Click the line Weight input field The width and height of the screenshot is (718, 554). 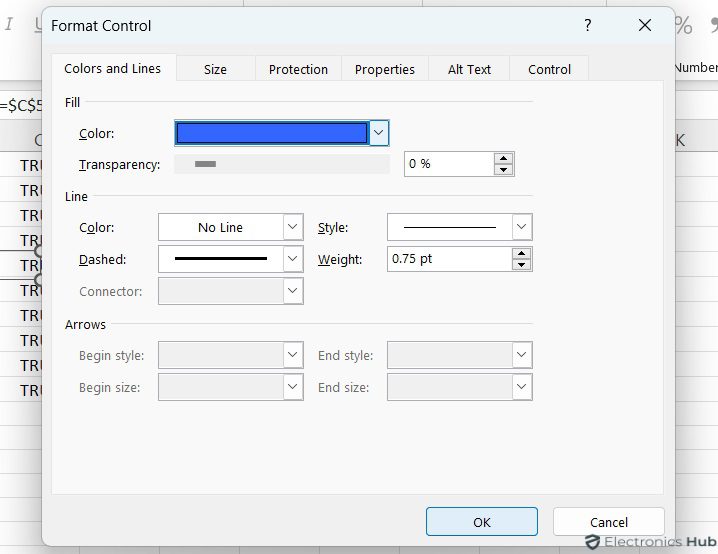pos(449,259)
